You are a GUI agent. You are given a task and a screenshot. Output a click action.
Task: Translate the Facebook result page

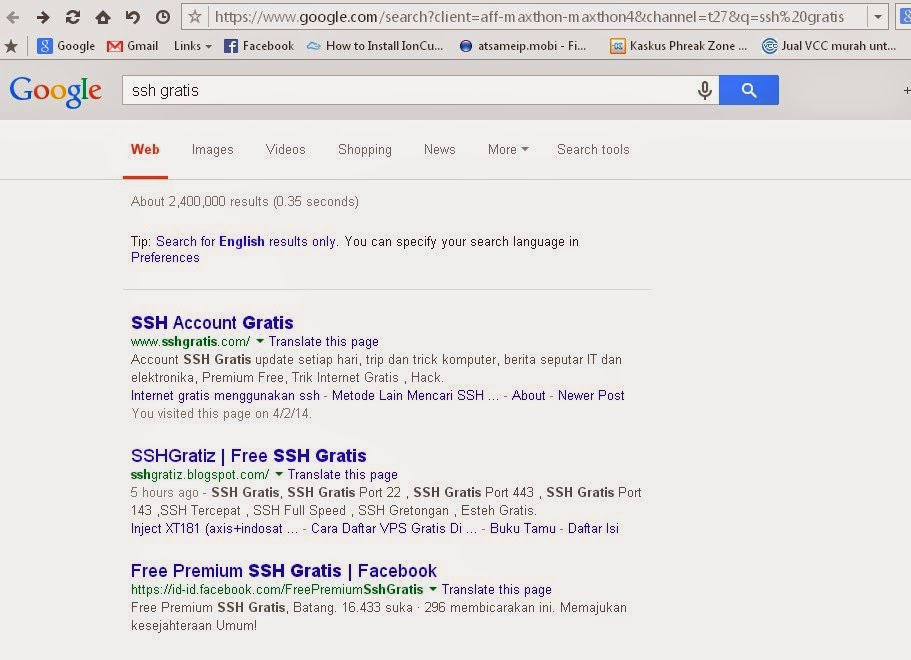point(497,590)
